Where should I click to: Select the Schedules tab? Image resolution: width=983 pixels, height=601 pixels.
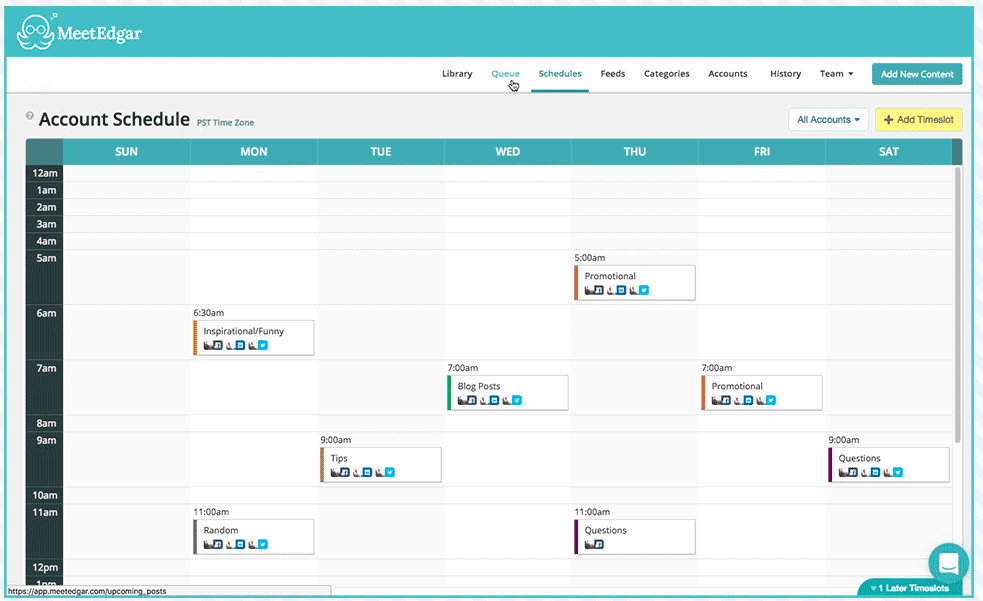tap(560, 74)
